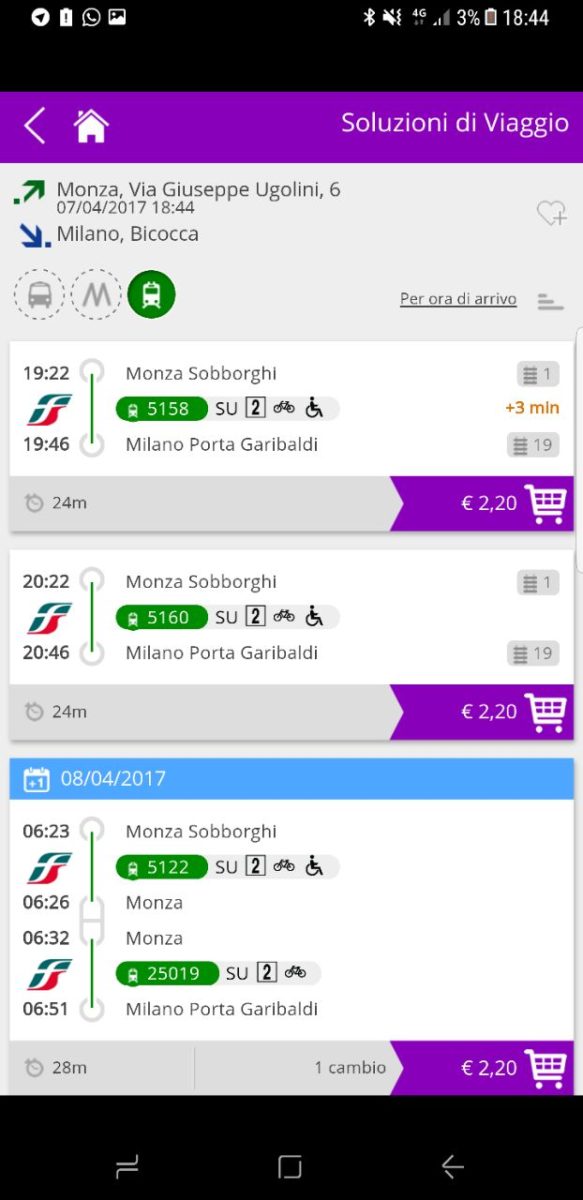Image resolution: width=583 pixels, height=1200 pixels.
Task: Toggle the green train transport filter
Action: point(152,294)
